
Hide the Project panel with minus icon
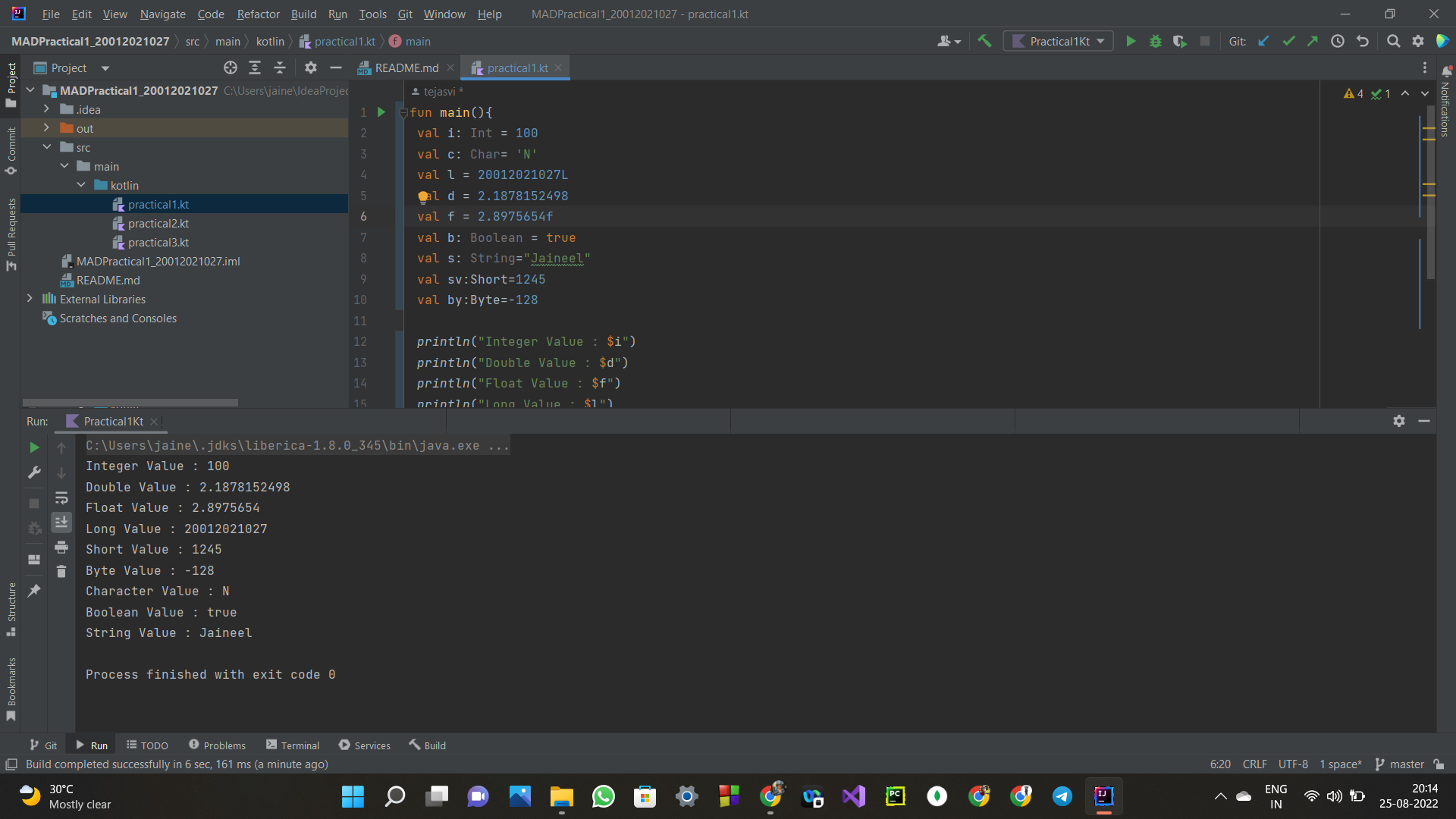pos(336,67)
